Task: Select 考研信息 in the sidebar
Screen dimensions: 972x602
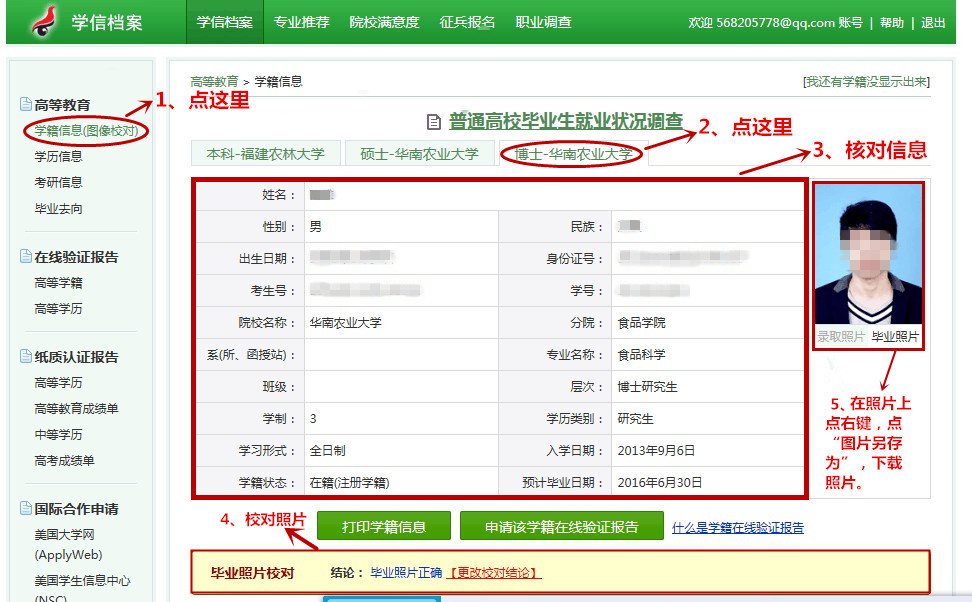Action: [58, 182]
